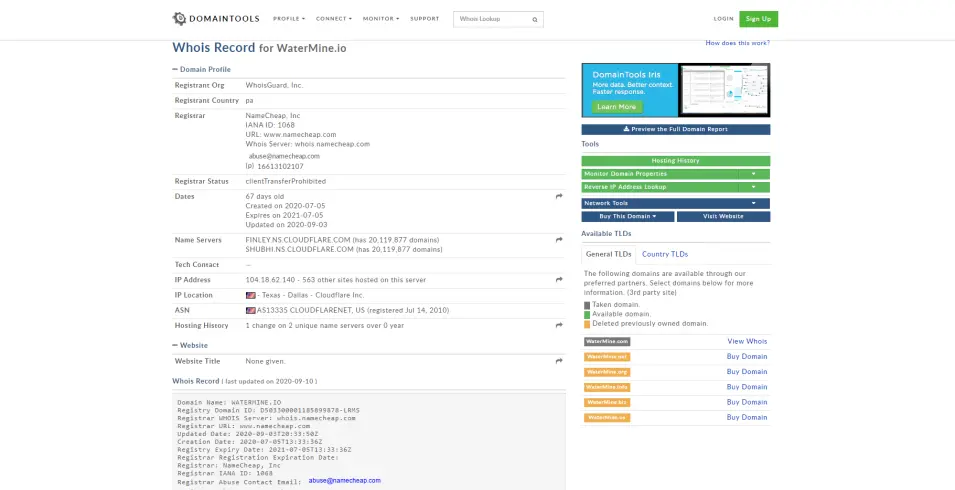Click abuse@namecheap.com link in Whois record
This screenshot has width=955, height=490.
(344, 481)
